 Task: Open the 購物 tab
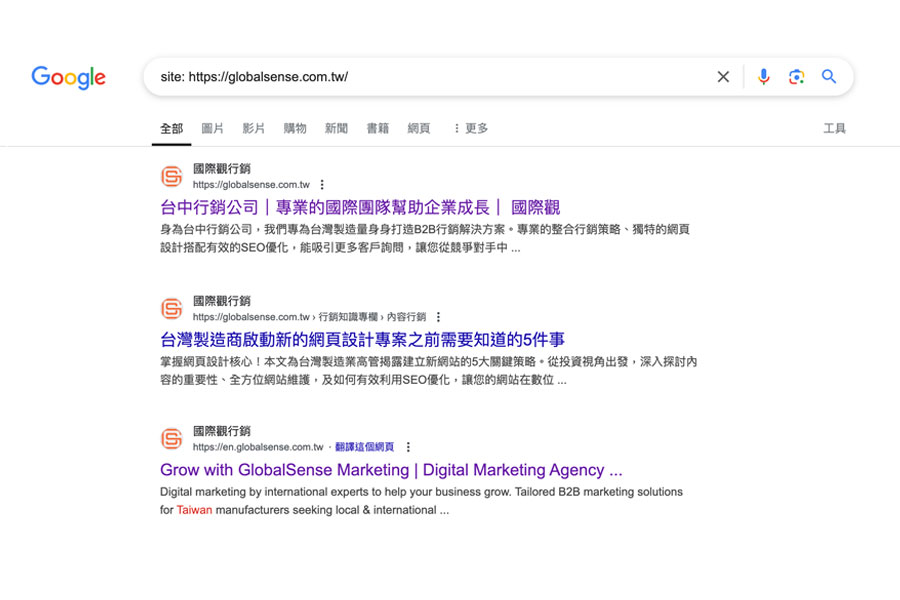(x=295, y=129)
